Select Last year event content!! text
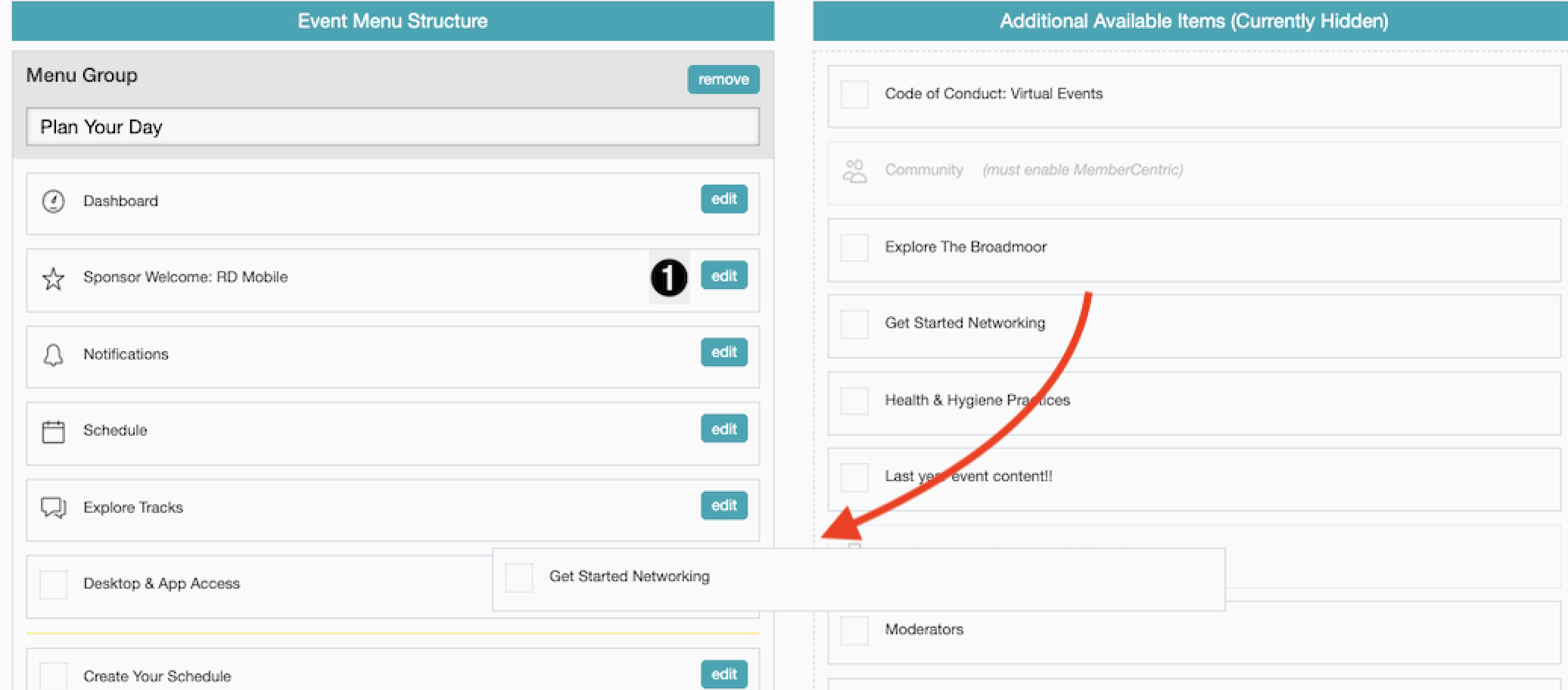This screenshot has height=690, width=1568. pos(969,477)
